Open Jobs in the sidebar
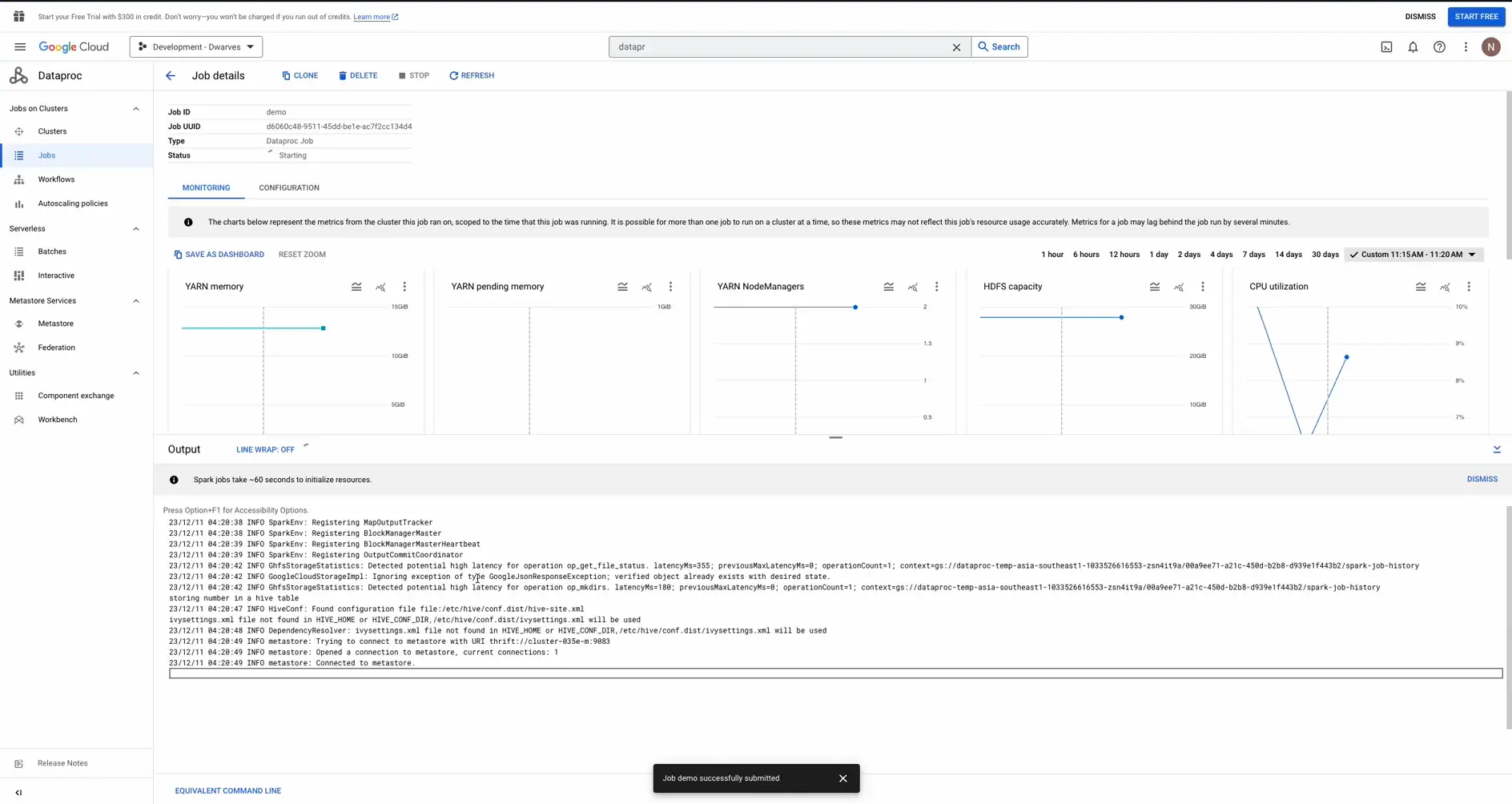 click(76, 155)
